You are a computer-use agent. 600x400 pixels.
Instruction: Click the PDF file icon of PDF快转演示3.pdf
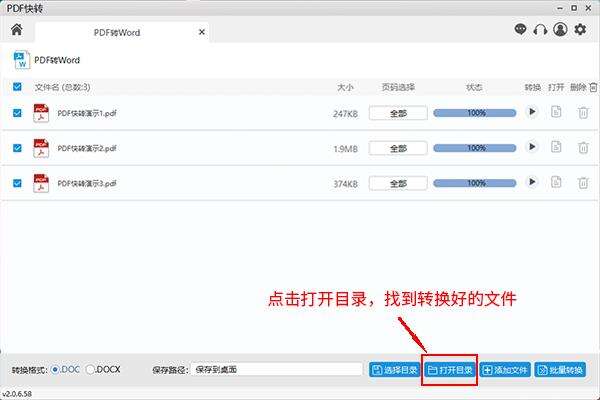41,184
